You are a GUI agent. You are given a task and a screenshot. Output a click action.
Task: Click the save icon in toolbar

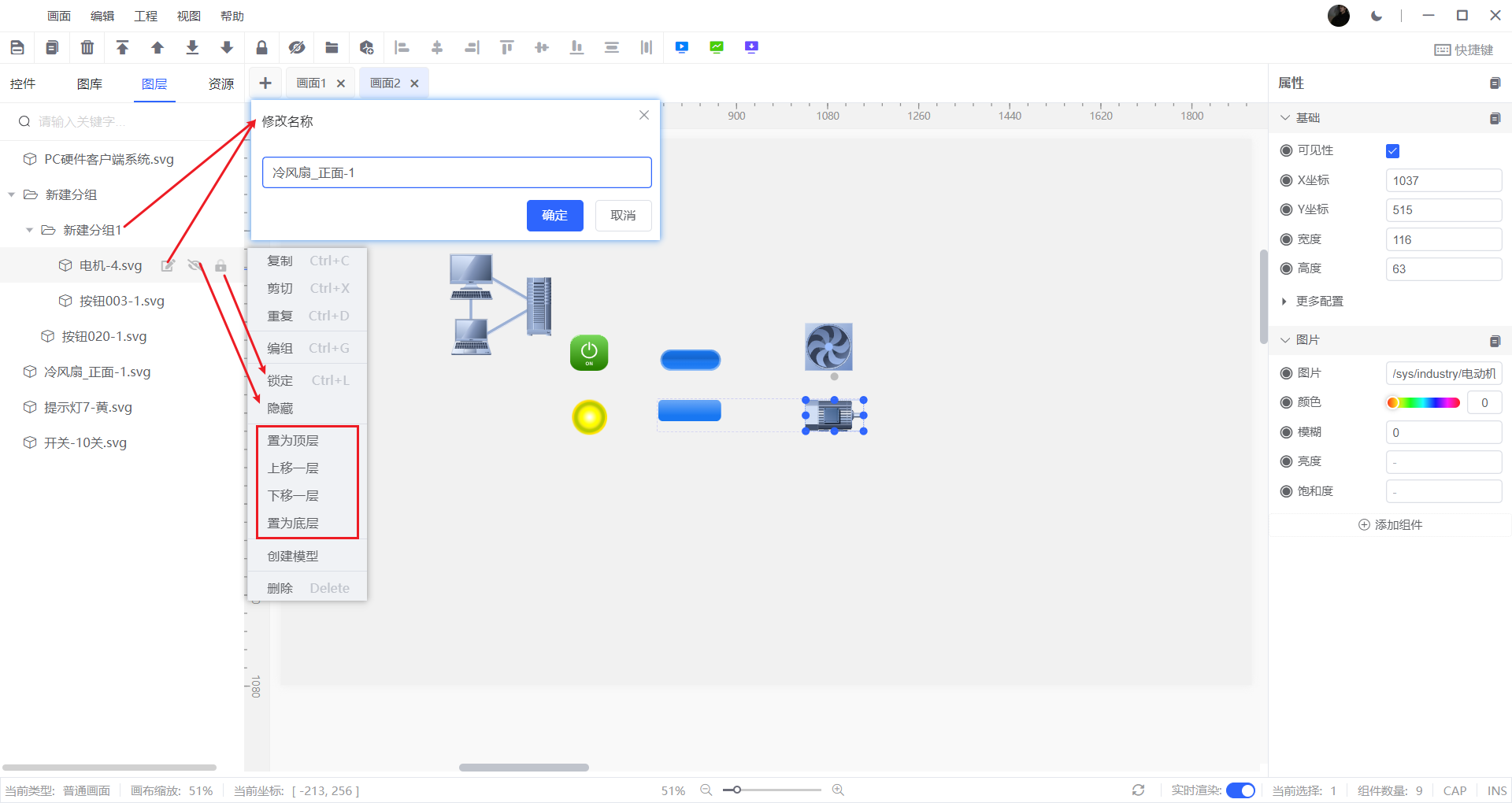pyautogui.click(x=17, y=48)
